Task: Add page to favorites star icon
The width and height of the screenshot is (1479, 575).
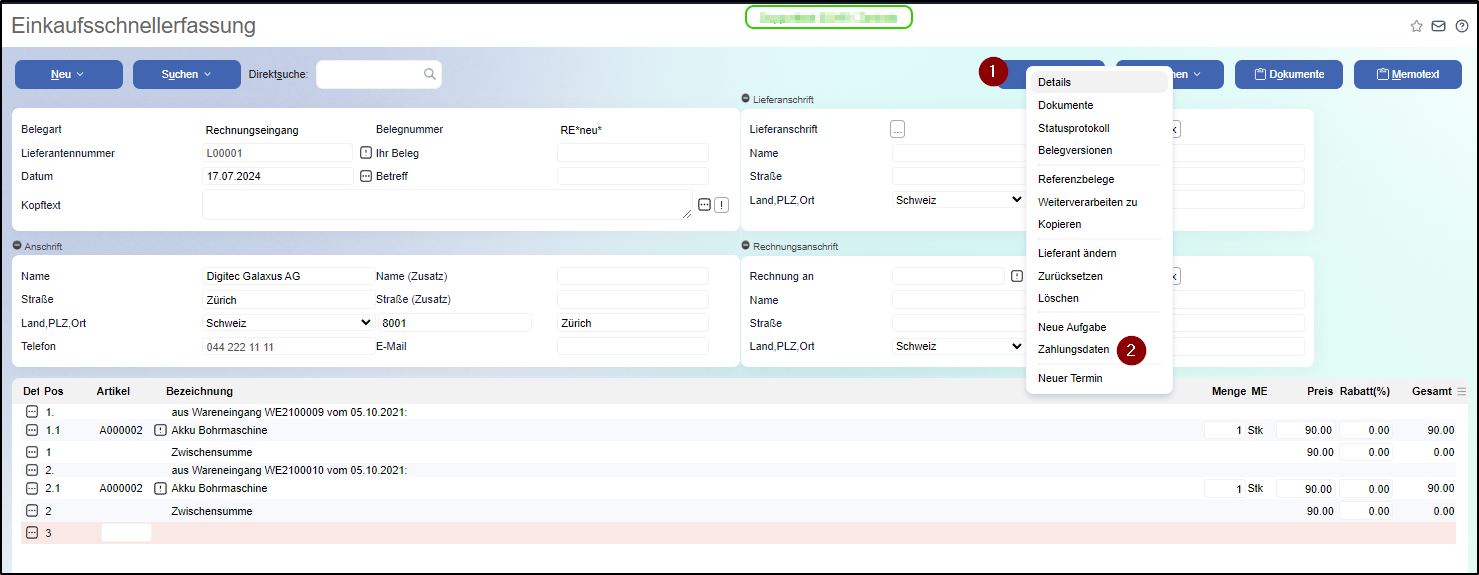Action: [1416, 26]
